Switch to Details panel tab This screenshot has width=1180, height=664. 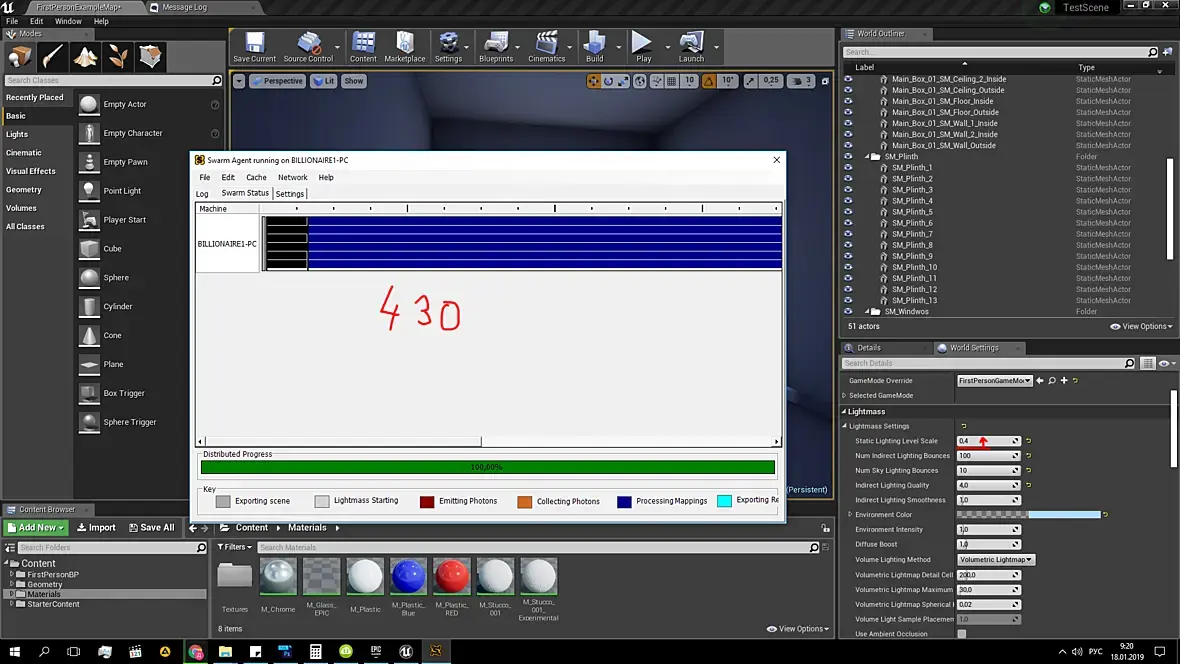coord(868,348)
